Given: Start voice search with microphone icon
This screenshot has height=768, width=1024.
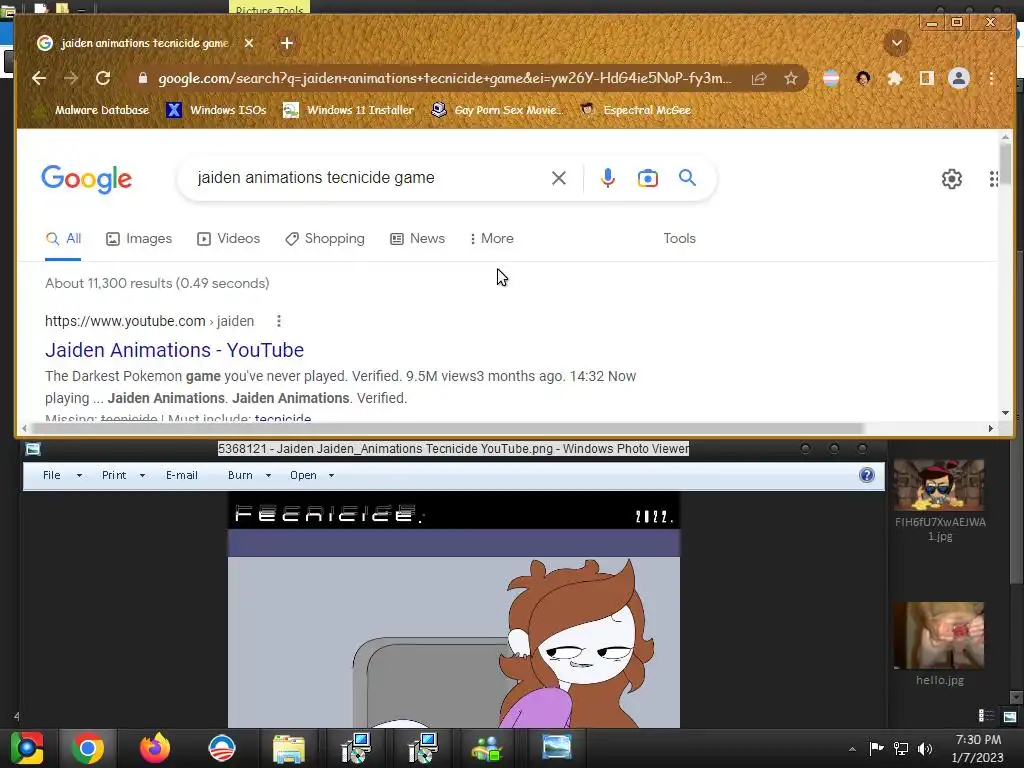Looking at the screenshot, I should pos(607,178).
